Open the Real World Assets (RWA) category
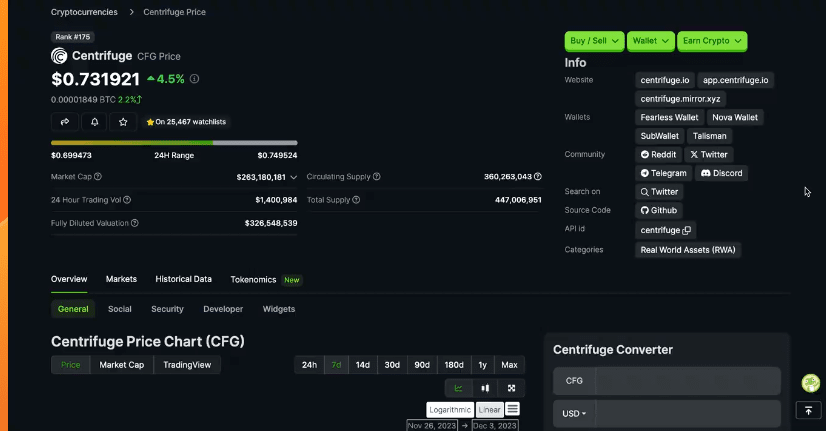 point(688,250)
